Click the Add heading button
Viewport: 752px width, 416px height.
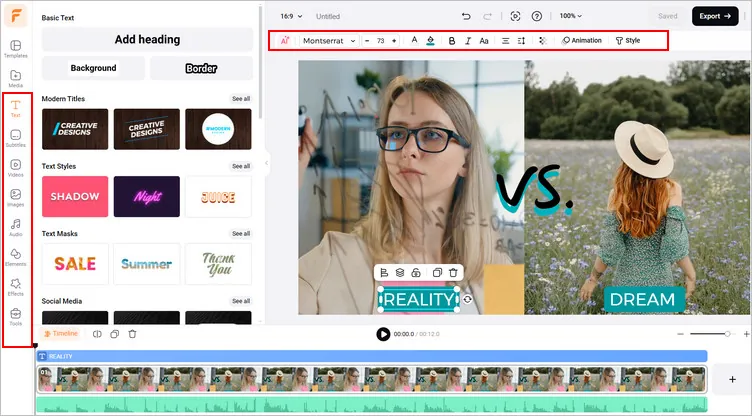tap(147, 39)
